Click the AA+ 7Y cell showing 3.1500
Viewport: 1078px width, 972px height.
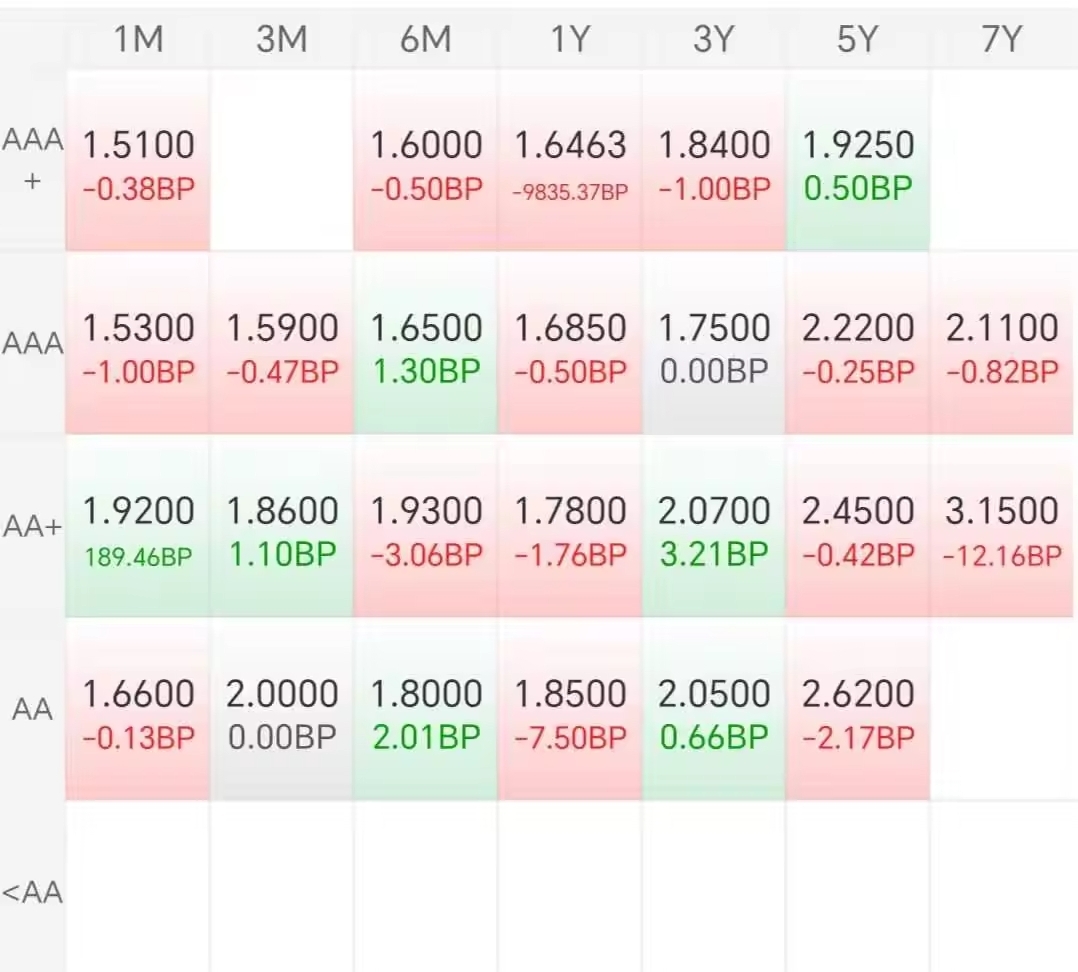1002,530
